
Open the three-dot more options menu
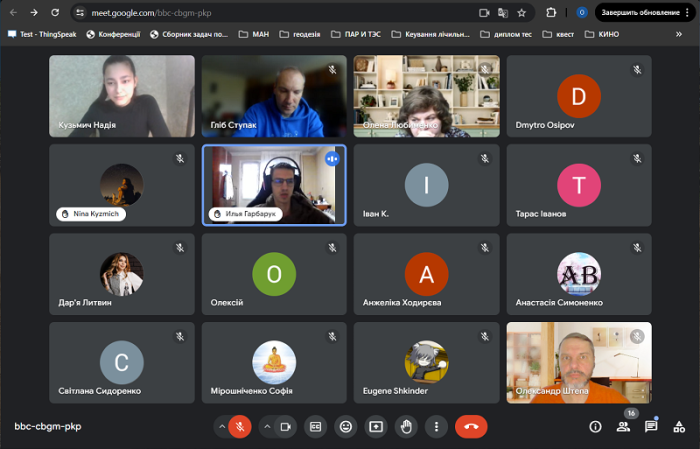pos(436,426)
